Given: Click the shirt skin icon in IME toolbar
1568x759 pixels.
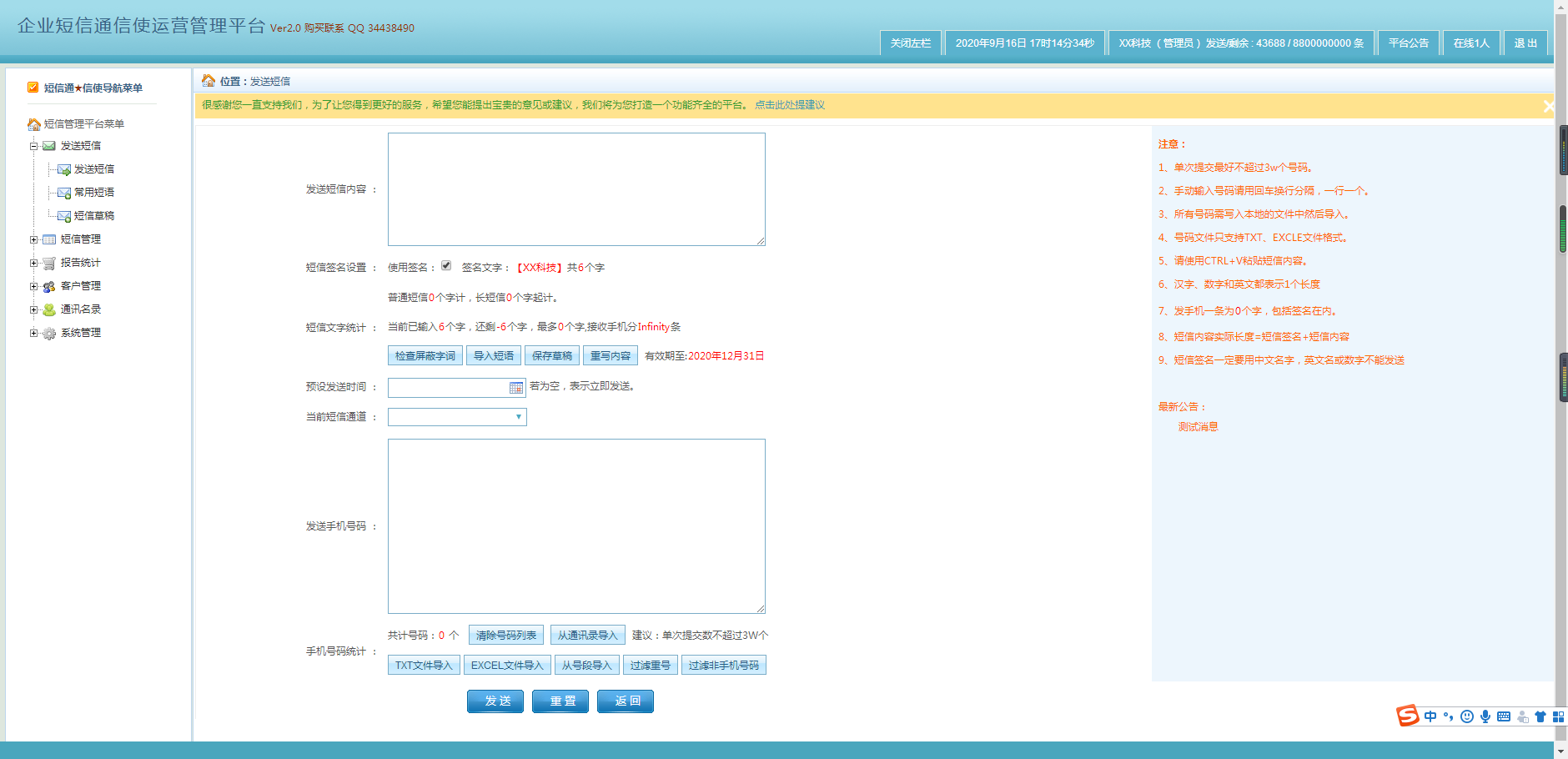Looking at the screenshot, I should point(1540,716).
